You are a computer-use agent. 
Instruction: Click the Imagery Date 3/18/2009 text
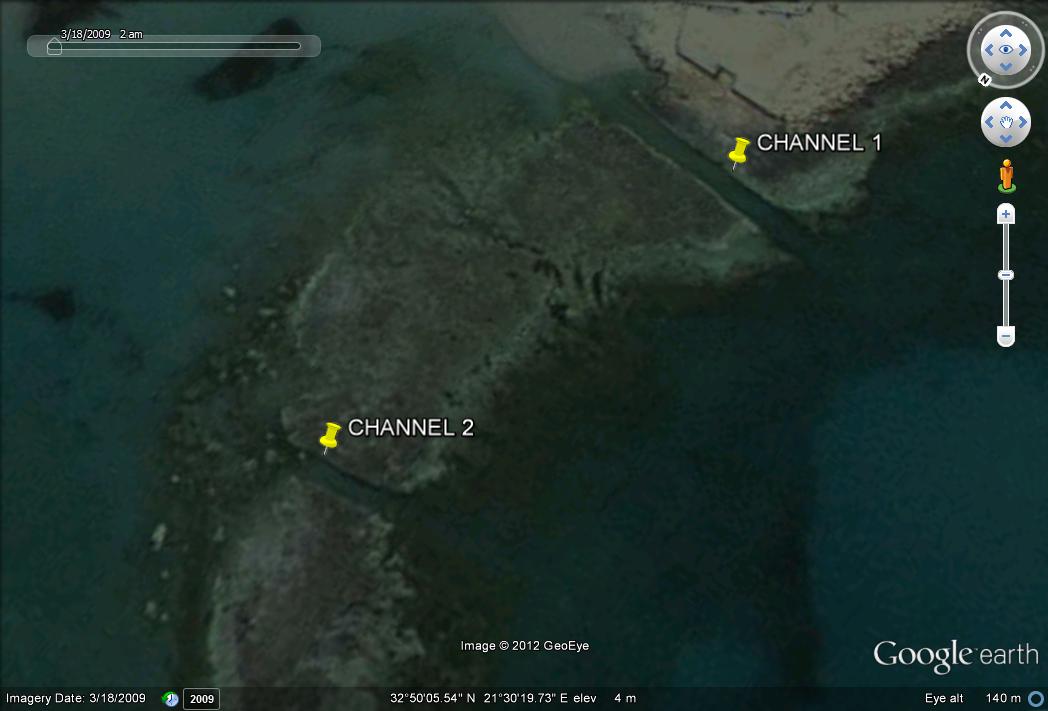click(x=76, y=698)
